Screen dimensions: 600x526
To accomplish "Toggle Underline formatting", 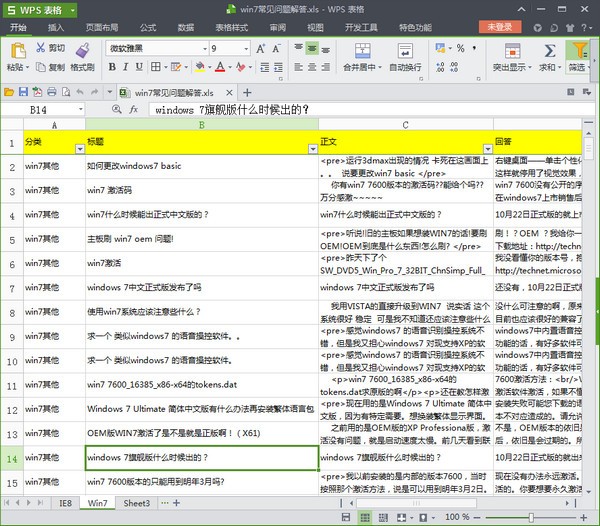I will pyautogui.click(x=139, y=67).
